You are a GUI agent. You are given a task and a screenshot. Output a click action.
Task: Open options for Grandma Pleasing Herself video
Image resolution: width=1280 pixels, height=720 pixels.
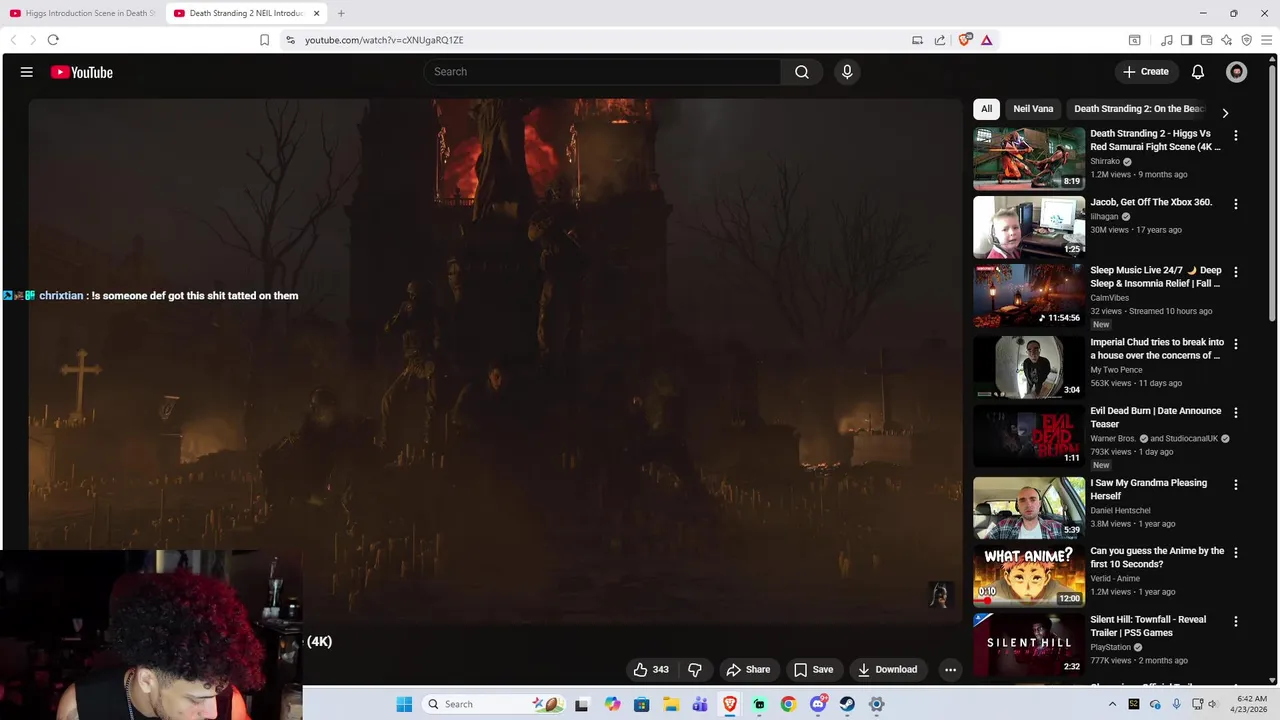(x=1236, y=484)
